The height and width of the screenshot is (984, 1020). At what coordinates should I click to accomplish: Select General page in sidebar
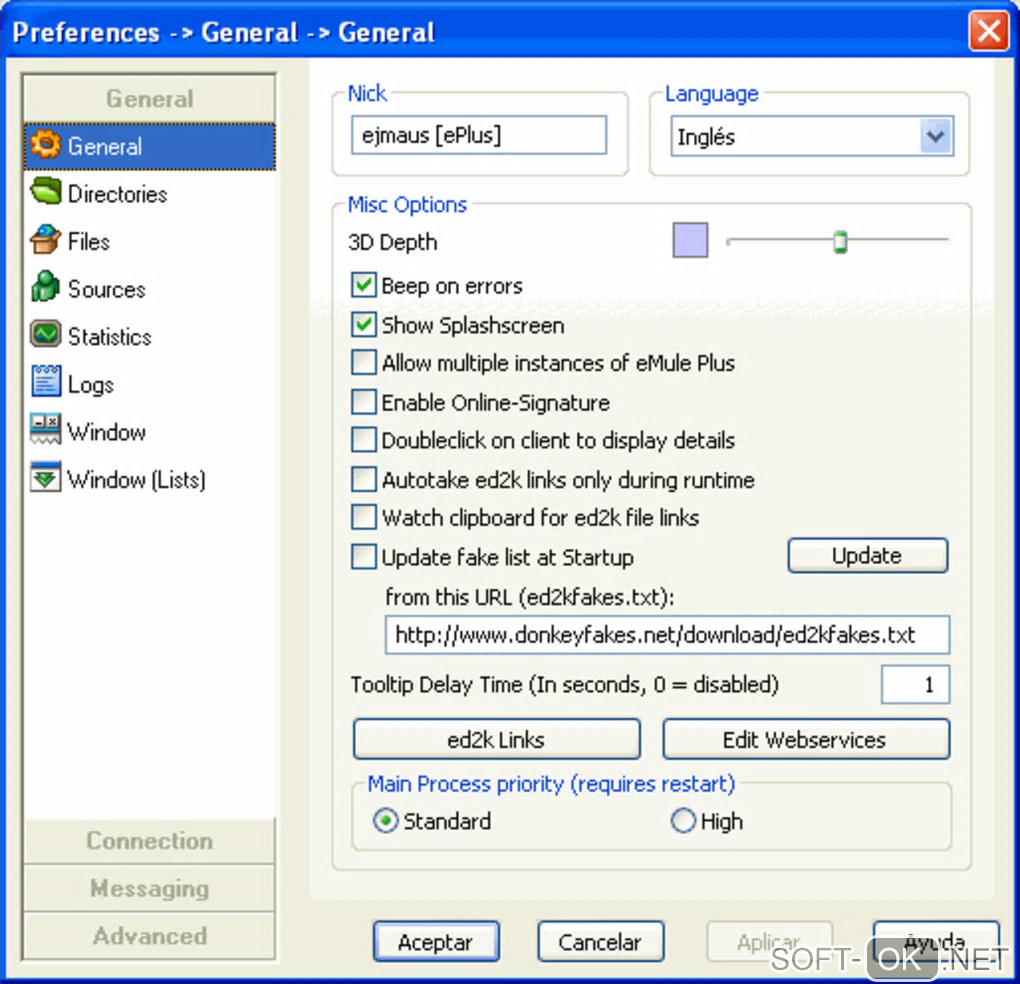click(149, 146)
